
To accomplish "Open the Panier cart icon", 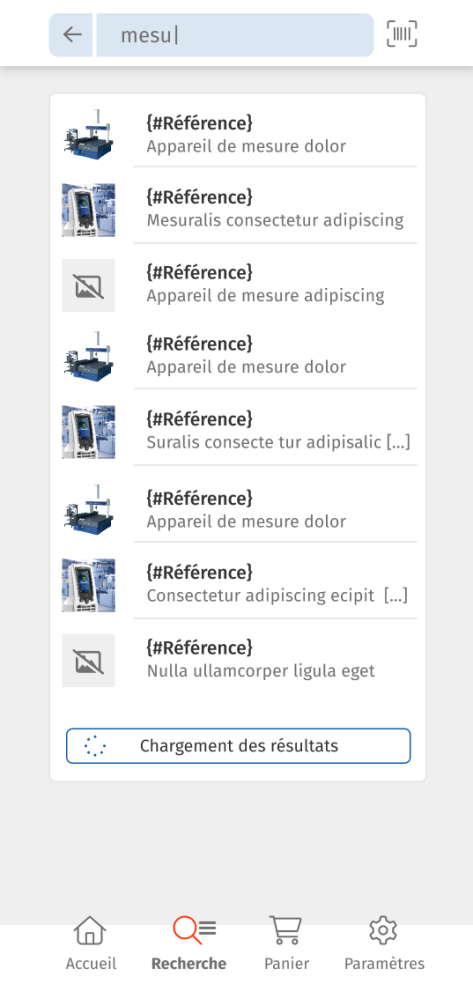I will click(285, 931).
